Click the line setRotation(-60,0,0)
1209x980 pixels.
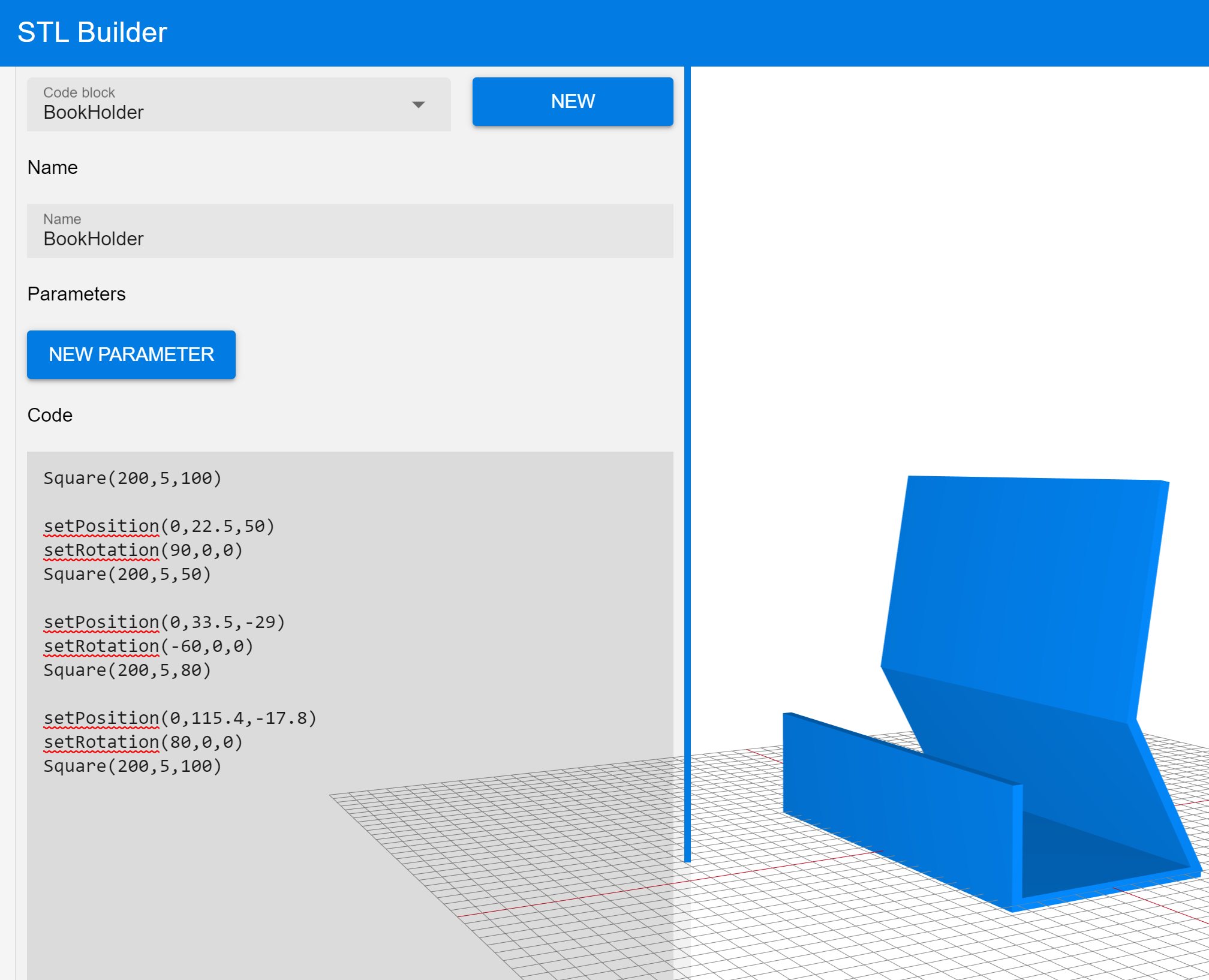[x=149, y=646]
